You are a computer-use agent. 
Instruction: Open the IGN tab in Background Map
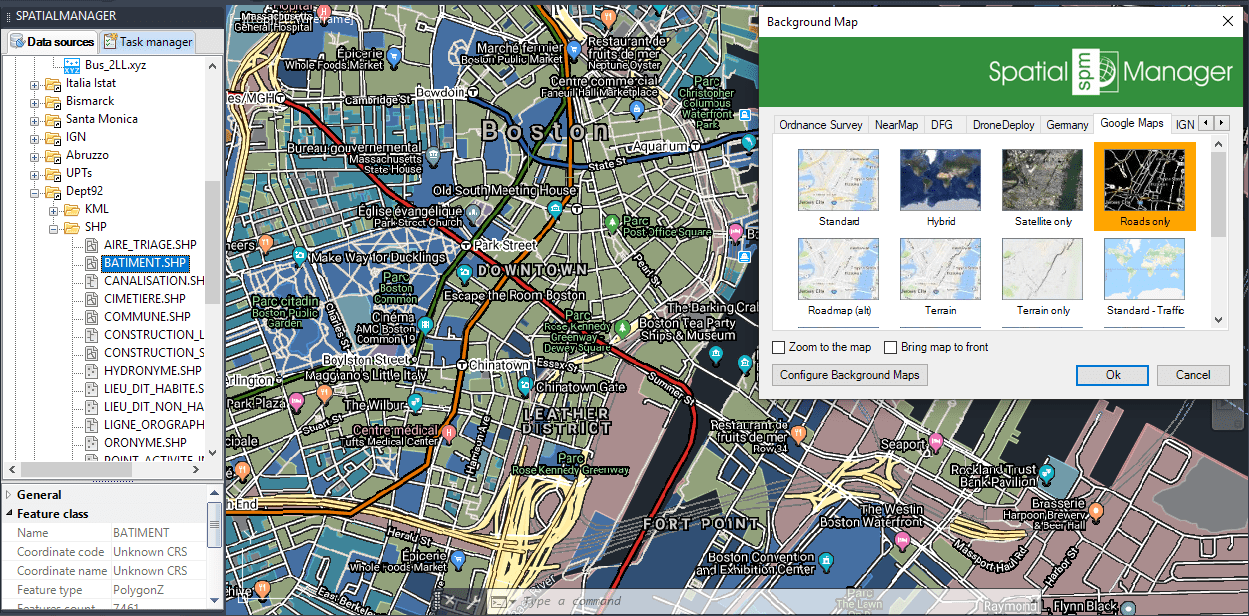[x=1185, y=125]
